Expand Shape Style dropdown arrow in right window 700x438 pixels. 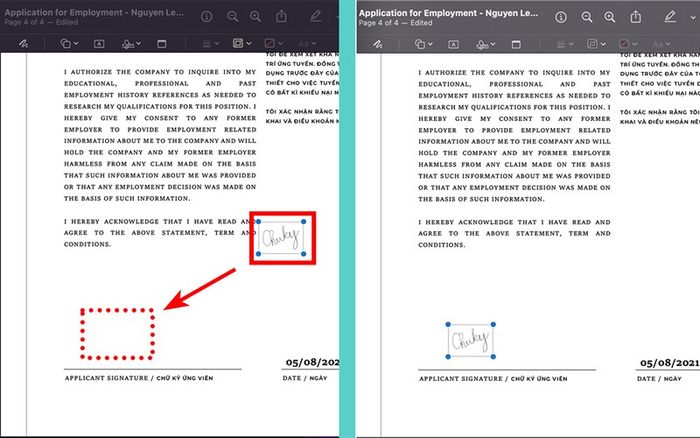tap(571, 44)
